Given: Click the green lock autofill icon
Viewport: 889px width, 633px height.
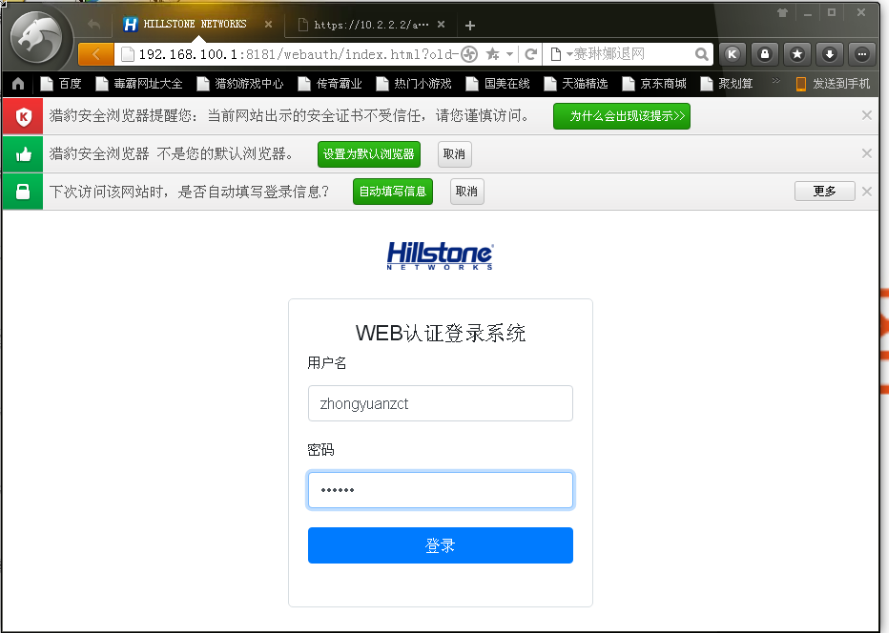Looking at the screenshot, I should click(x=23, y=191).
